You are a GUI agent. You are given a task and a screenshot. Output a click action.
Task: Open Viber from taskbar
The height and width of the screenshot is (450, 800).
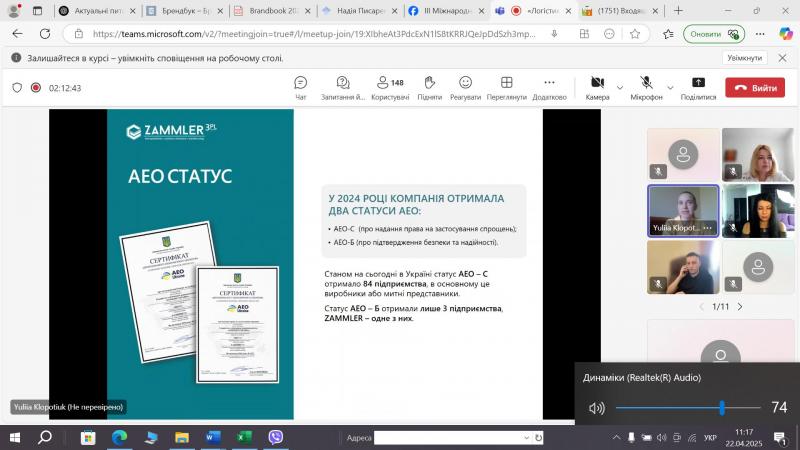click(276, 437)
